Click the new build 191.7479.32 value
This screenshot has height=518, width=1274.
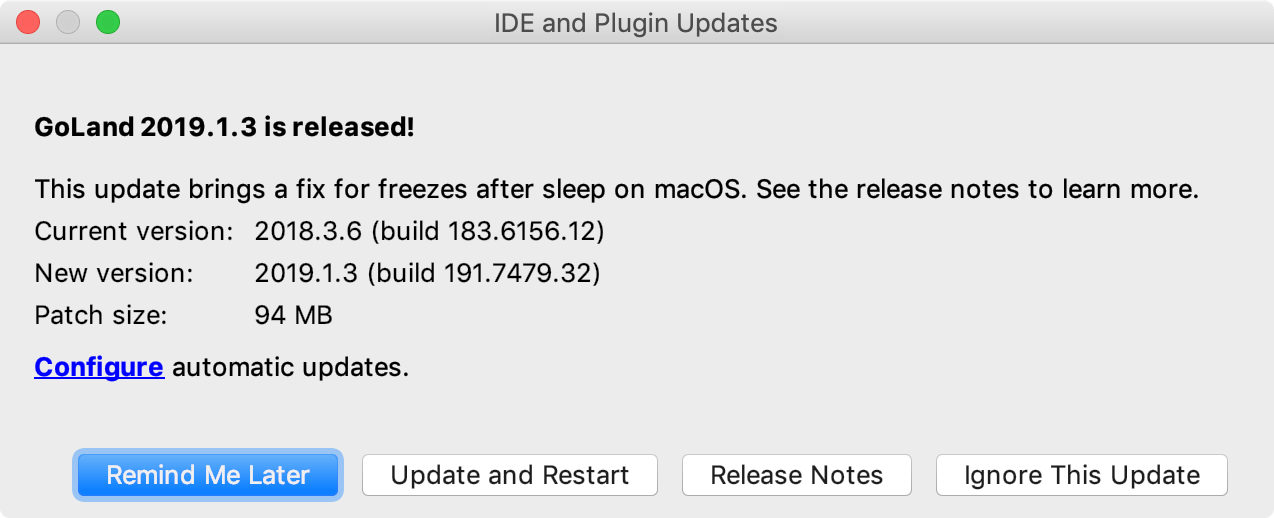(427, 273)
